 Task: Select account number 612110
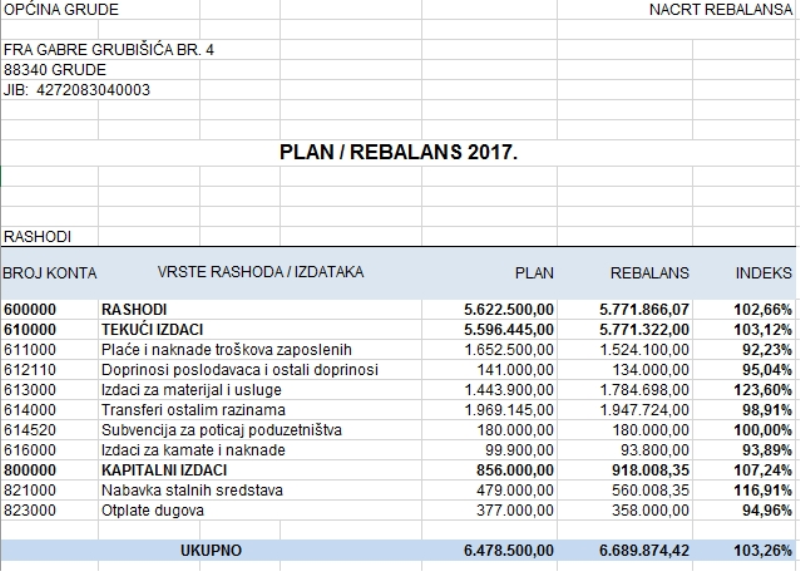pos(30,370)
